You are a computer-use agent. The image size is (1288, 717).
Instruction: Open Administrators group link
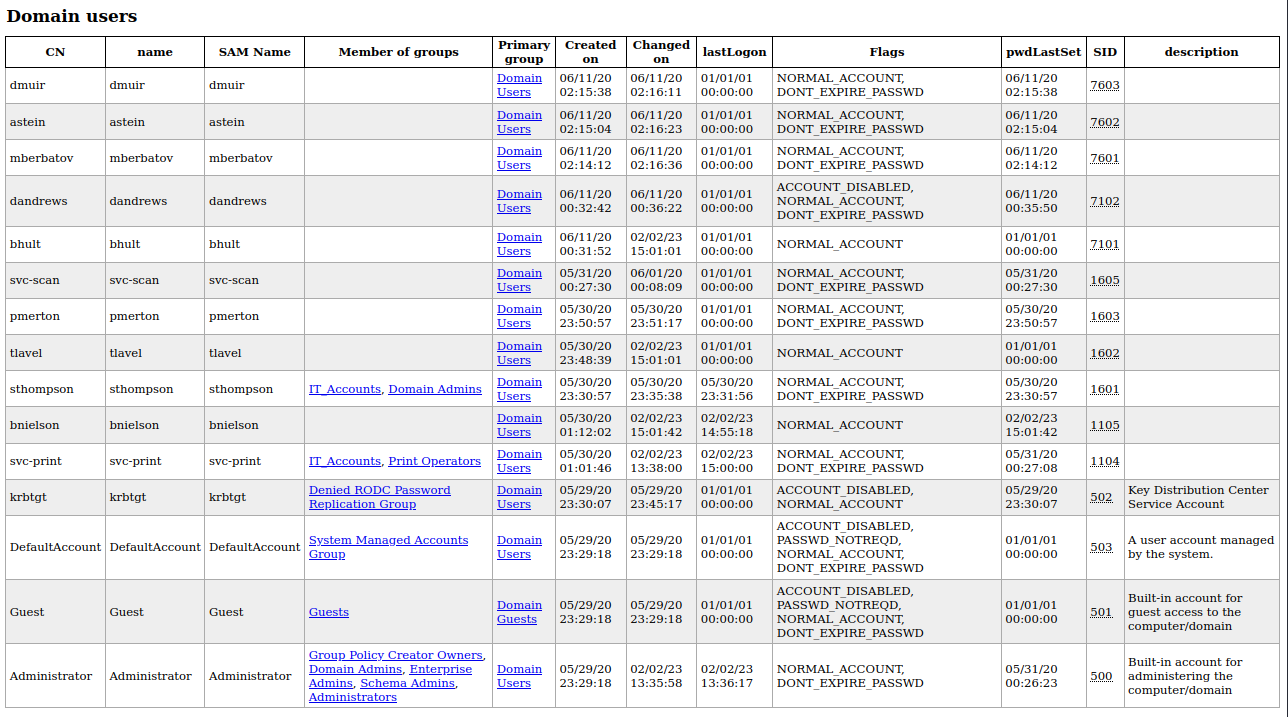353,697
